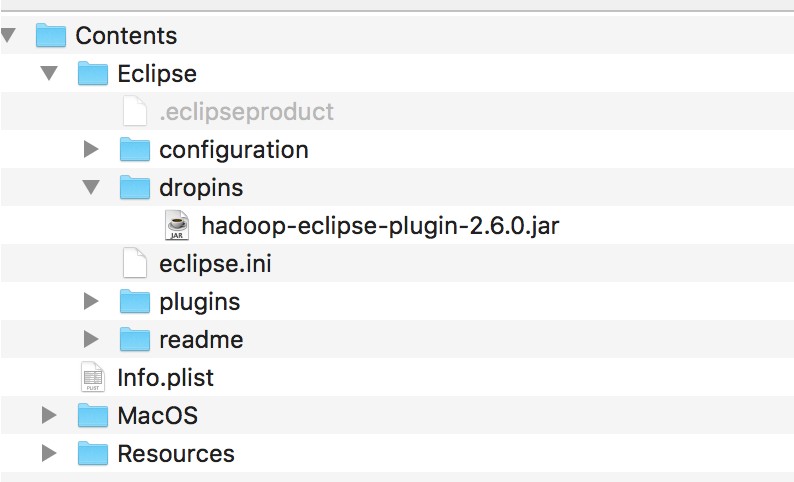Viewport: 794px width, 482px height.
Task: Click the Eclipse folder icon
Action: [x=93, y=73]
